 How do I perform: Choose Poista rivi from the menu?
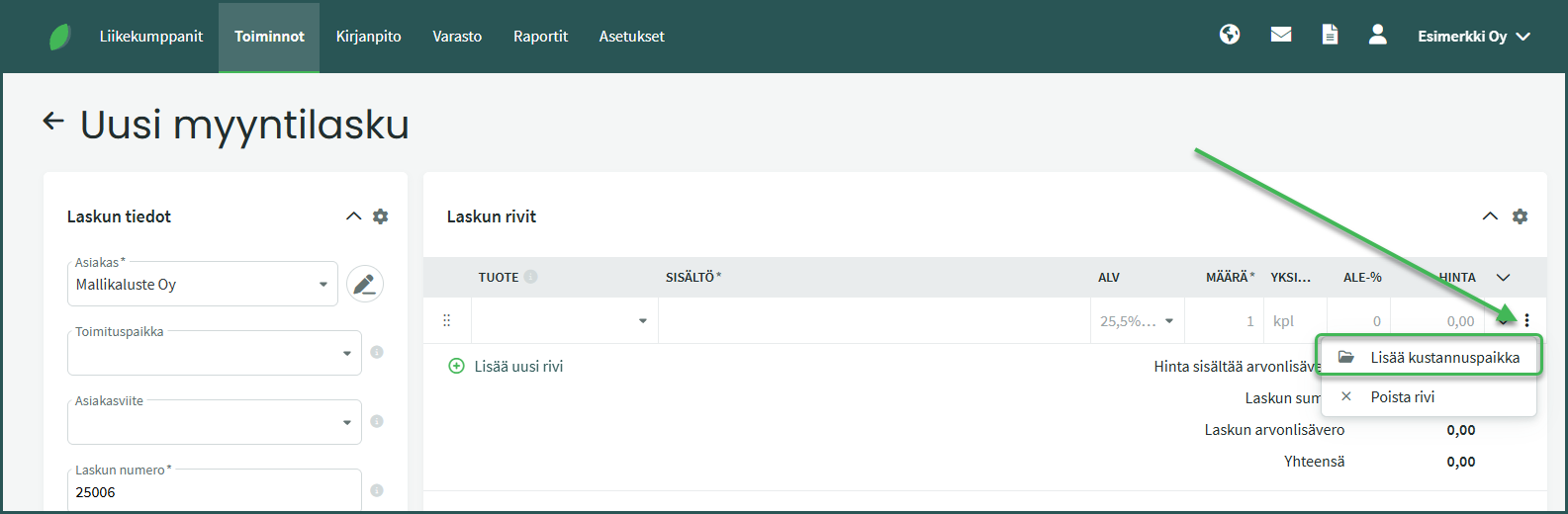pos(1402,396)
